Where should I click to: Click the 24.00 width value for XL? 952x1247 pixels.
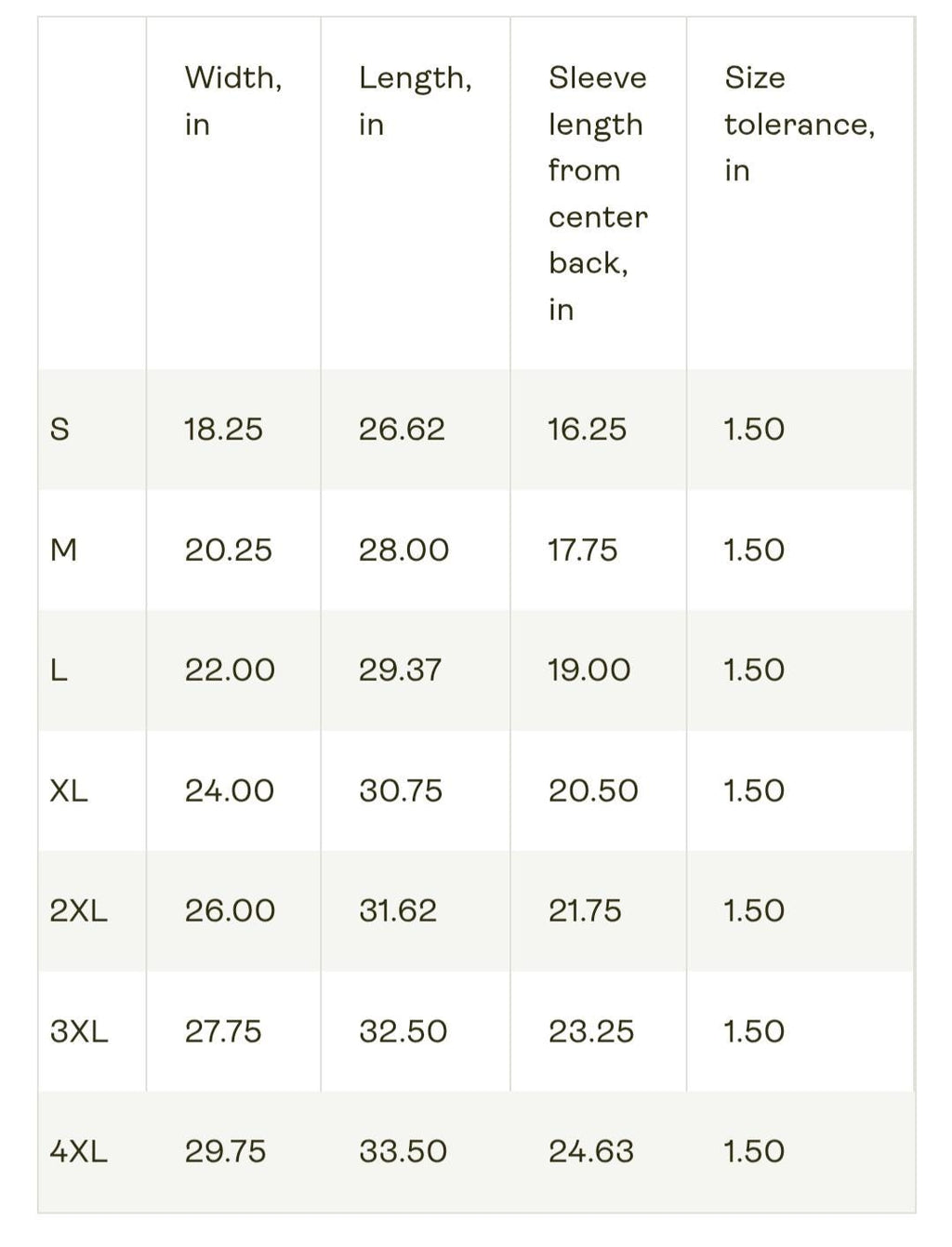click(230, 791)
